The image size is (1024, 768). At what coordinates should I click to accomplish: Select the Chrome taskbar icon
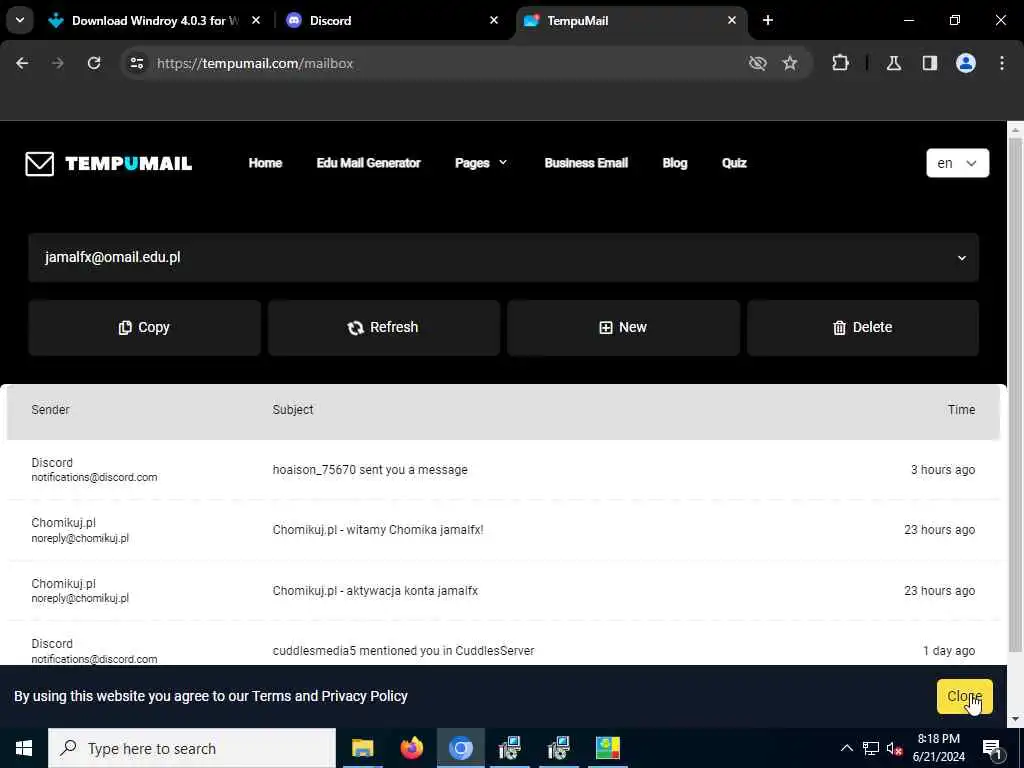click(460, 748)
